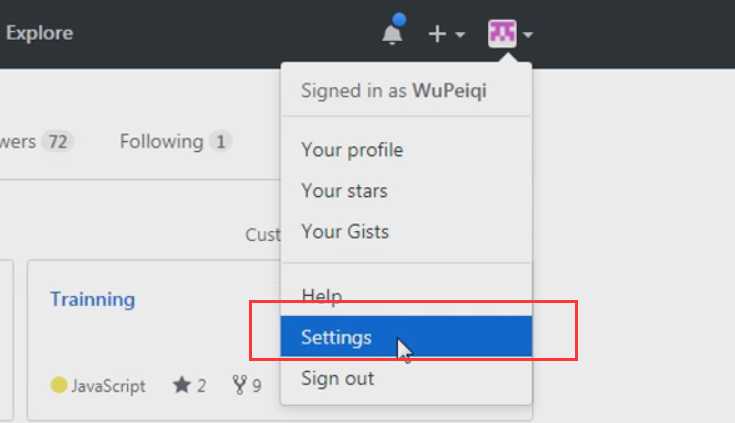Collapse the menu via the avatar caret arrow
The width and height of the screenshot is (735, 423).
click(x=528, y=35)
